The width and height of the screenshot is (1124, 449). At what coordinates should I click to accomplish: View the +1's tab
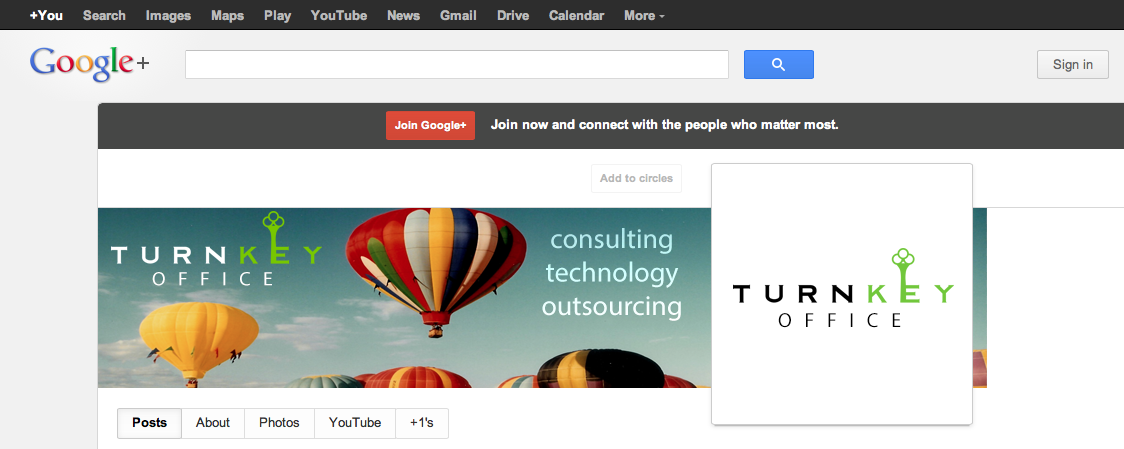point(422,423)
